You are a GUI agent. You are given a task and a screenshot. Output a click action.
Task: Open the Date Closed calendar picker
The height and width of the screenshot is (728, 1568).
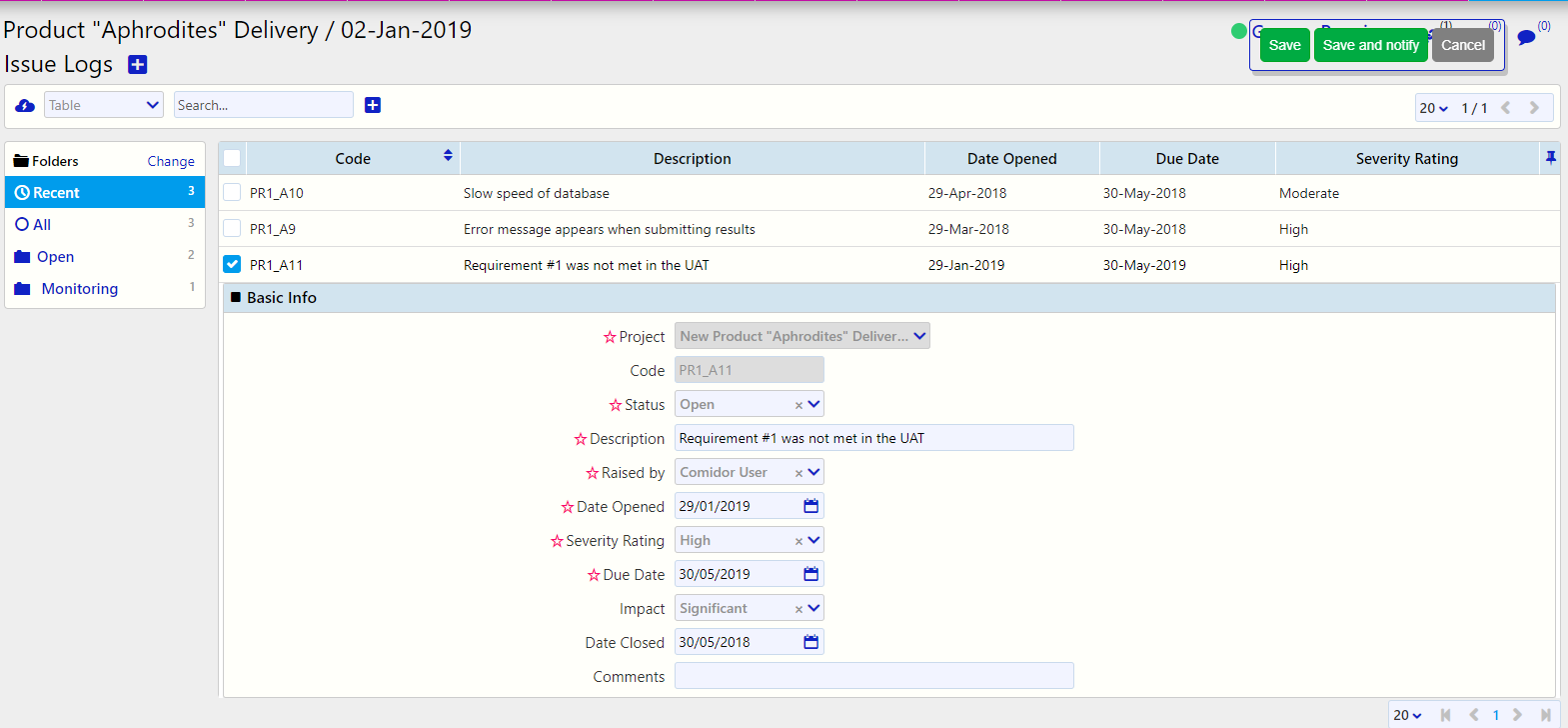click(810, 642)
